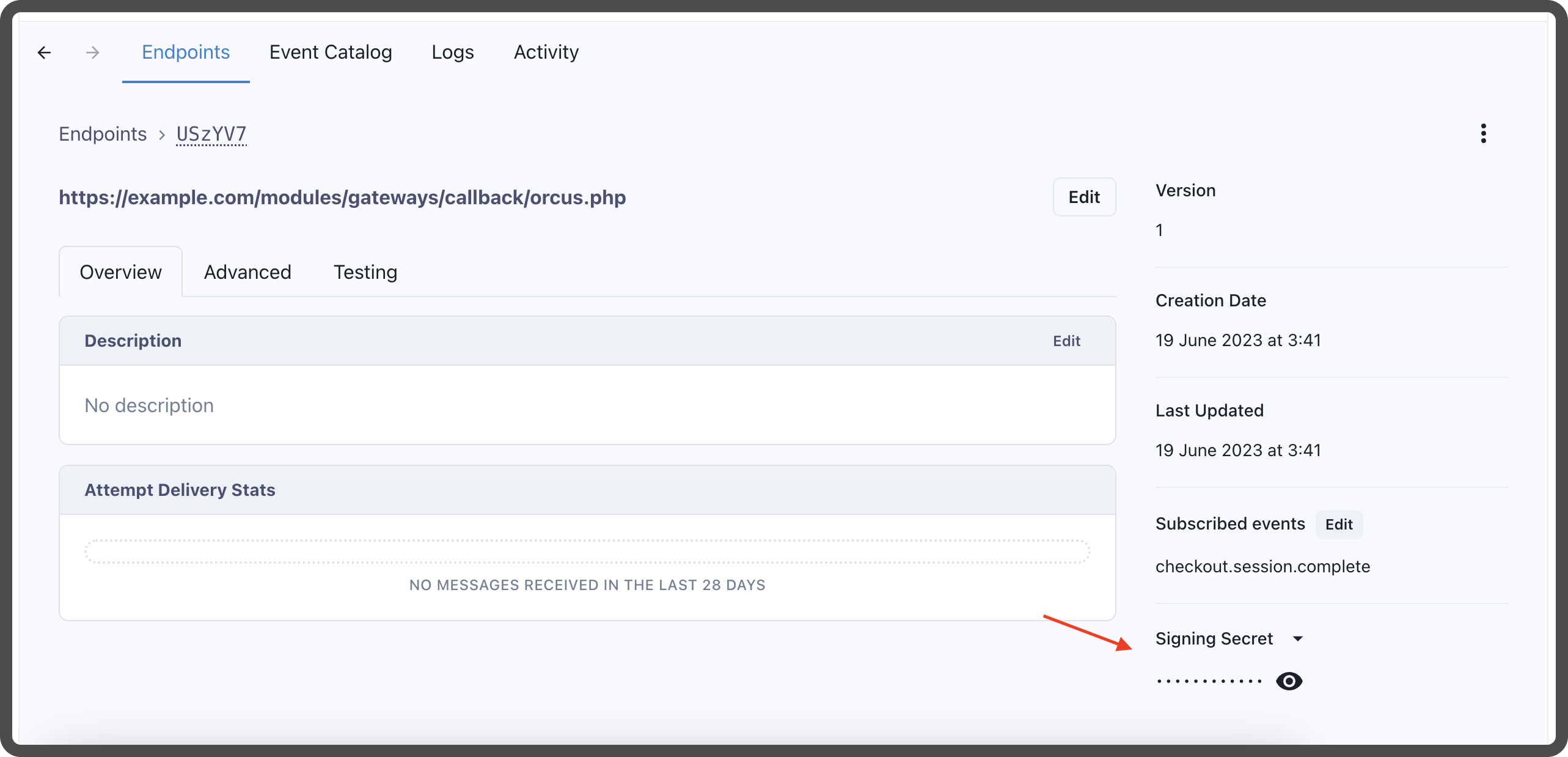The image size is (1568, 757).
Task: Select the Overview tab
Action: [x=120, y=272]
